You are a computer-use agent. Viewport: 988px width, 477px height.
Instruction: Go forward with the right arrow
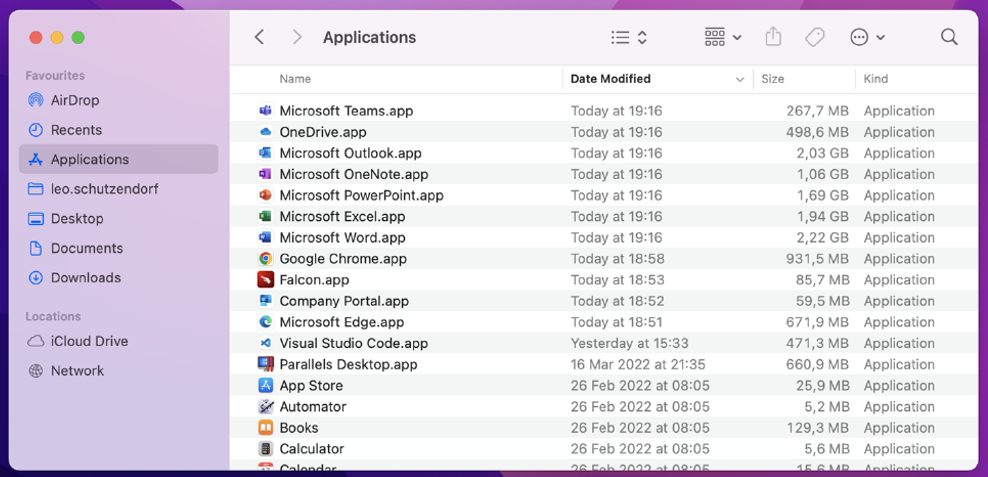297,37
